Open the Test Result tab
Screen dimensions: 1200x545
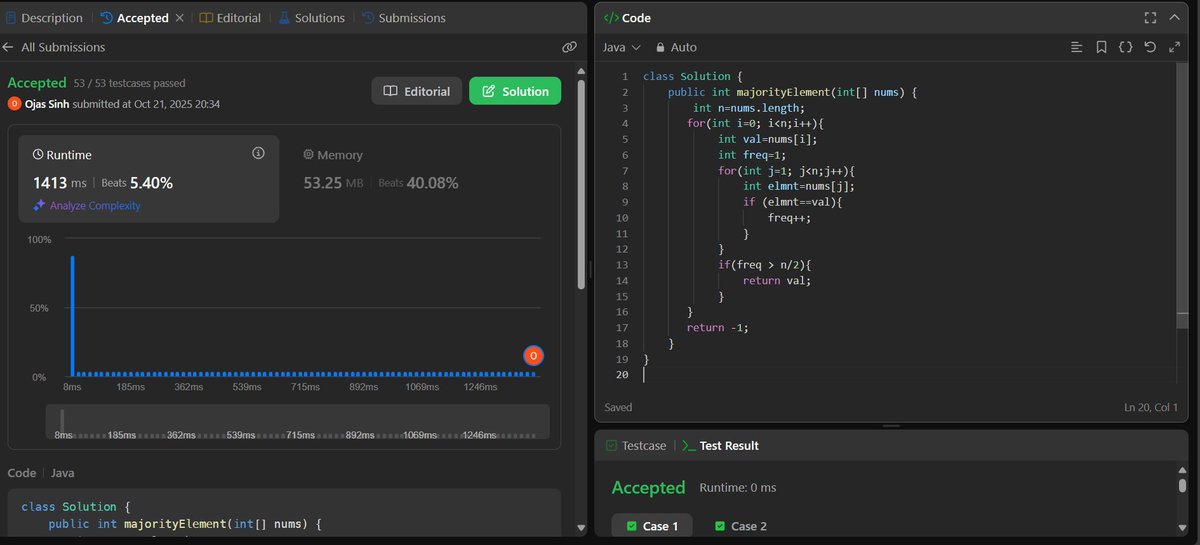click(x=719, y=446)
